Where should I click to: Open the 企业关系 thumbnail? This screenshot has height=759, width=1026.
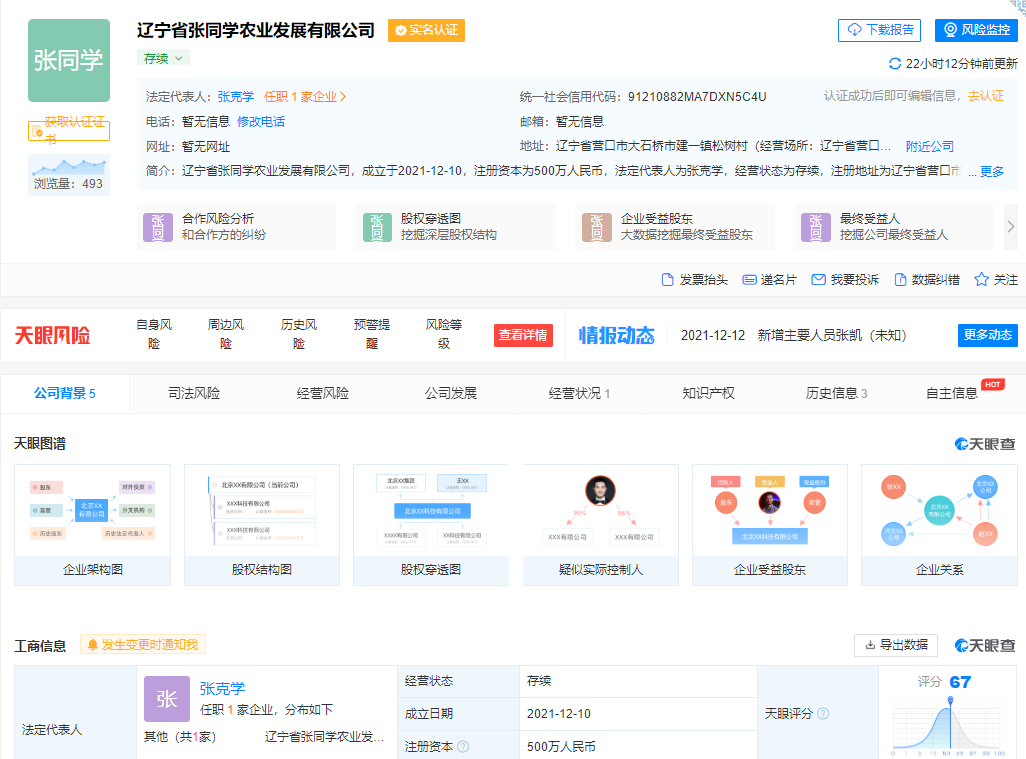click(940, 525)
